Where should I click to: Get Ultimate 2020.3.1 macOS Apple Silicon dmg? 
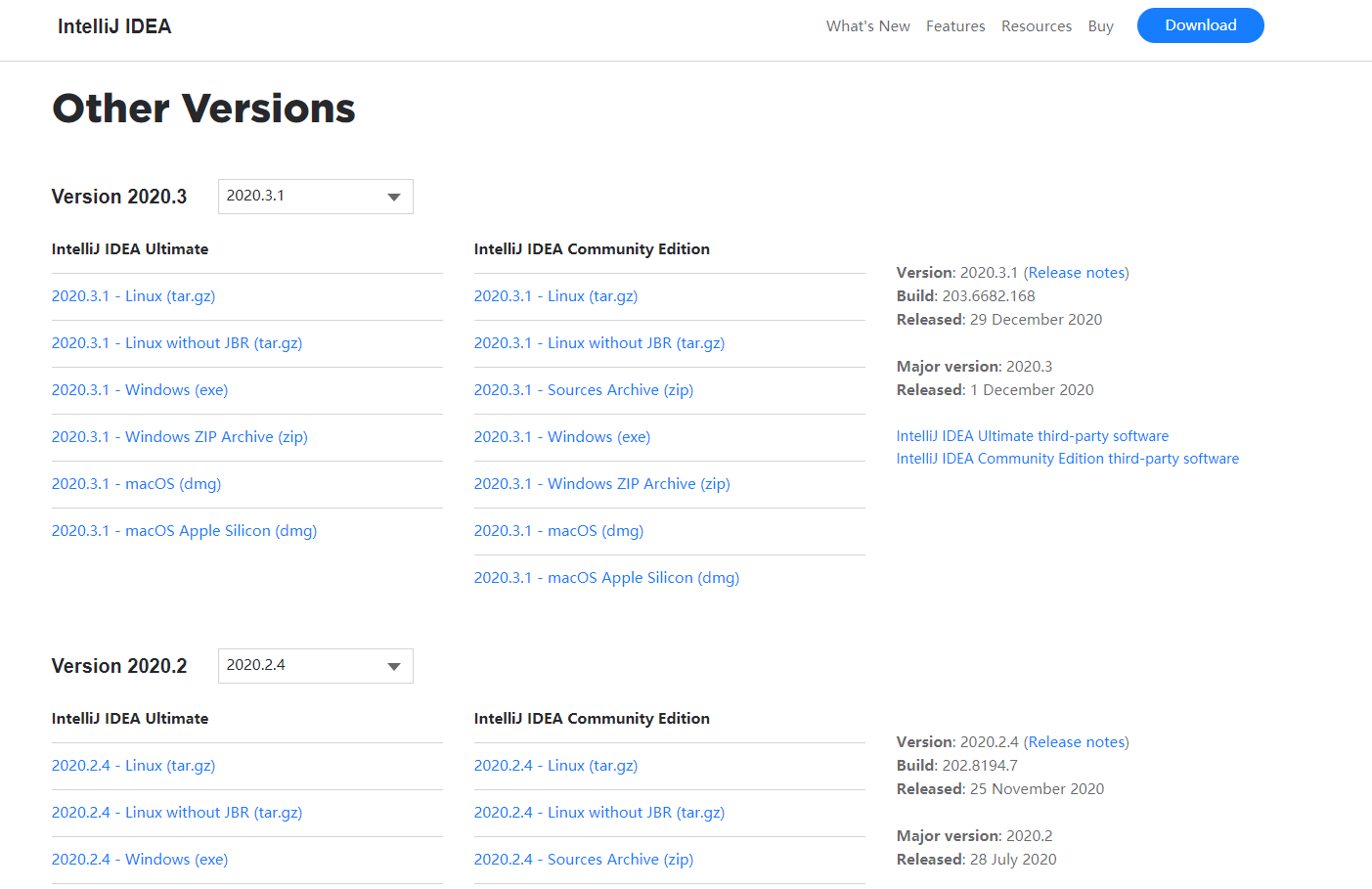(x=184, y=531)
